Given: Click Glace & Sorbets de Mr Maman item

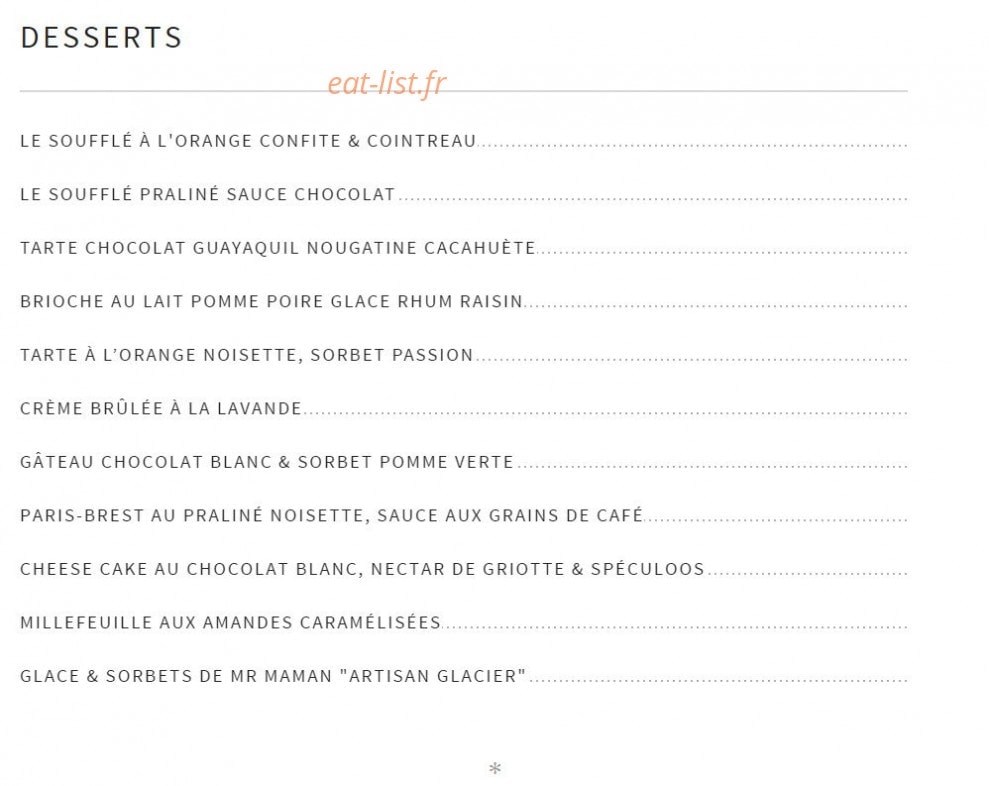Looking at the screenshot, I should click(273, 676).
